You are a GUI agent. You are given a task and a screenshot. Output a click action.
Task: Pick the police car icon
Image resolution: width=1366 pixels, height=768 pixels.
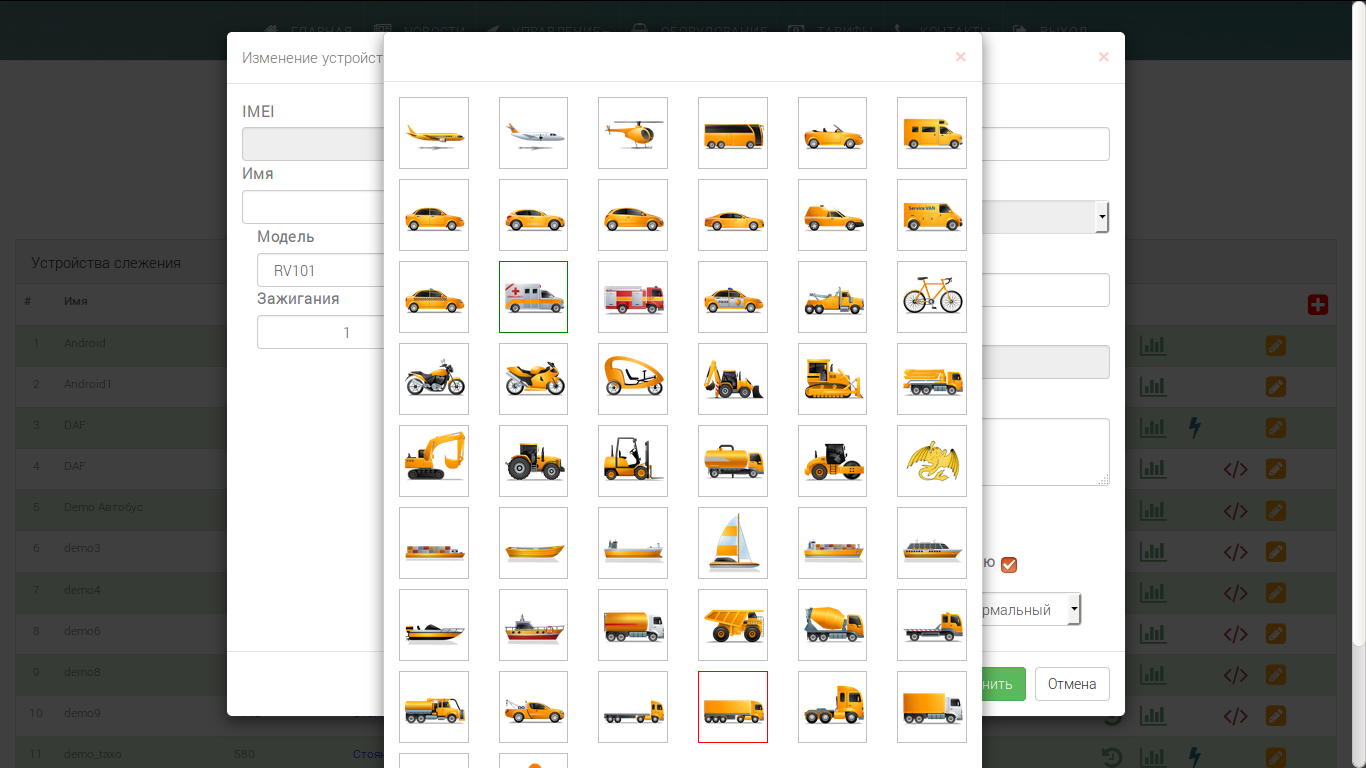[x=733, y=297]
